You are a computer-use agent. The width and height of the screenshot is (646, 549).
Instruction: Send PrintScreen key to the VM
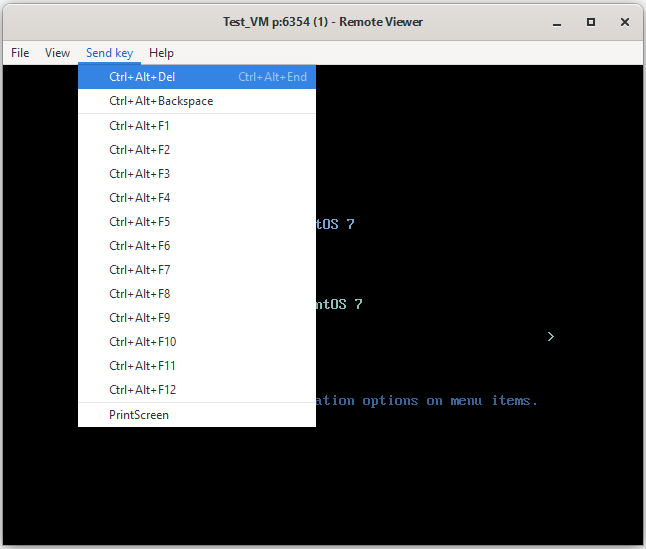tap(197, 415)
